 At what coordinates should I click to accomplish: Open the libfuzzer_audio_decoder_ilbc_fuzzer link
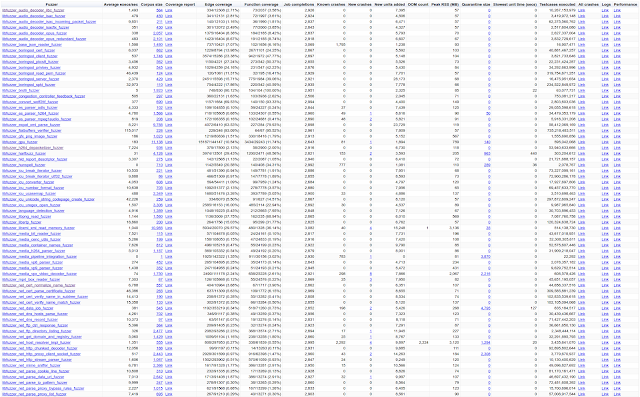(x=33, y=10)
